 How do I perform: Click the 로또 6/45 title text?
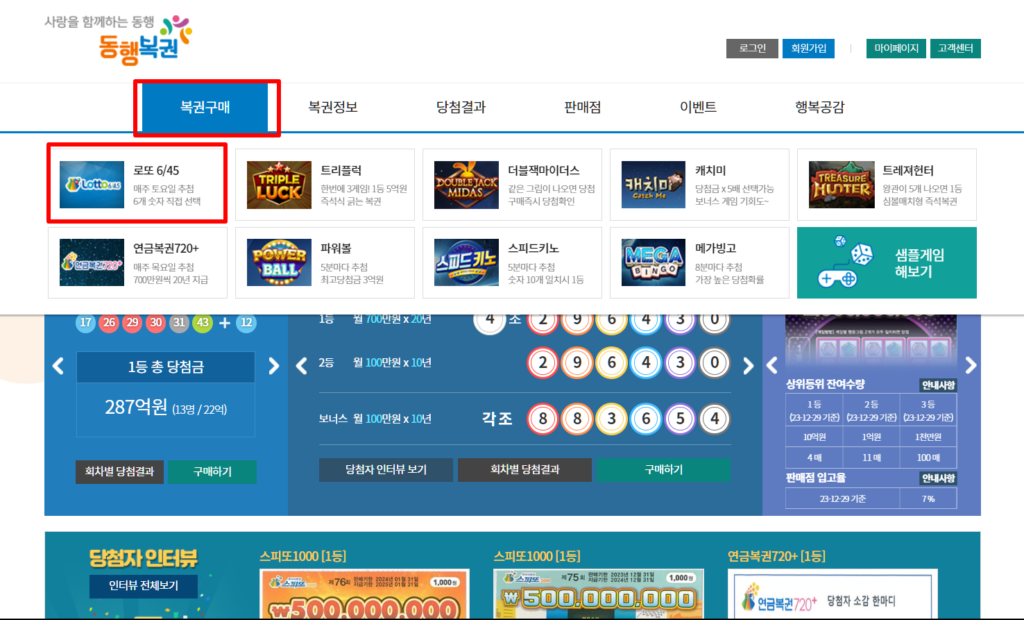(x=156, y=171)
